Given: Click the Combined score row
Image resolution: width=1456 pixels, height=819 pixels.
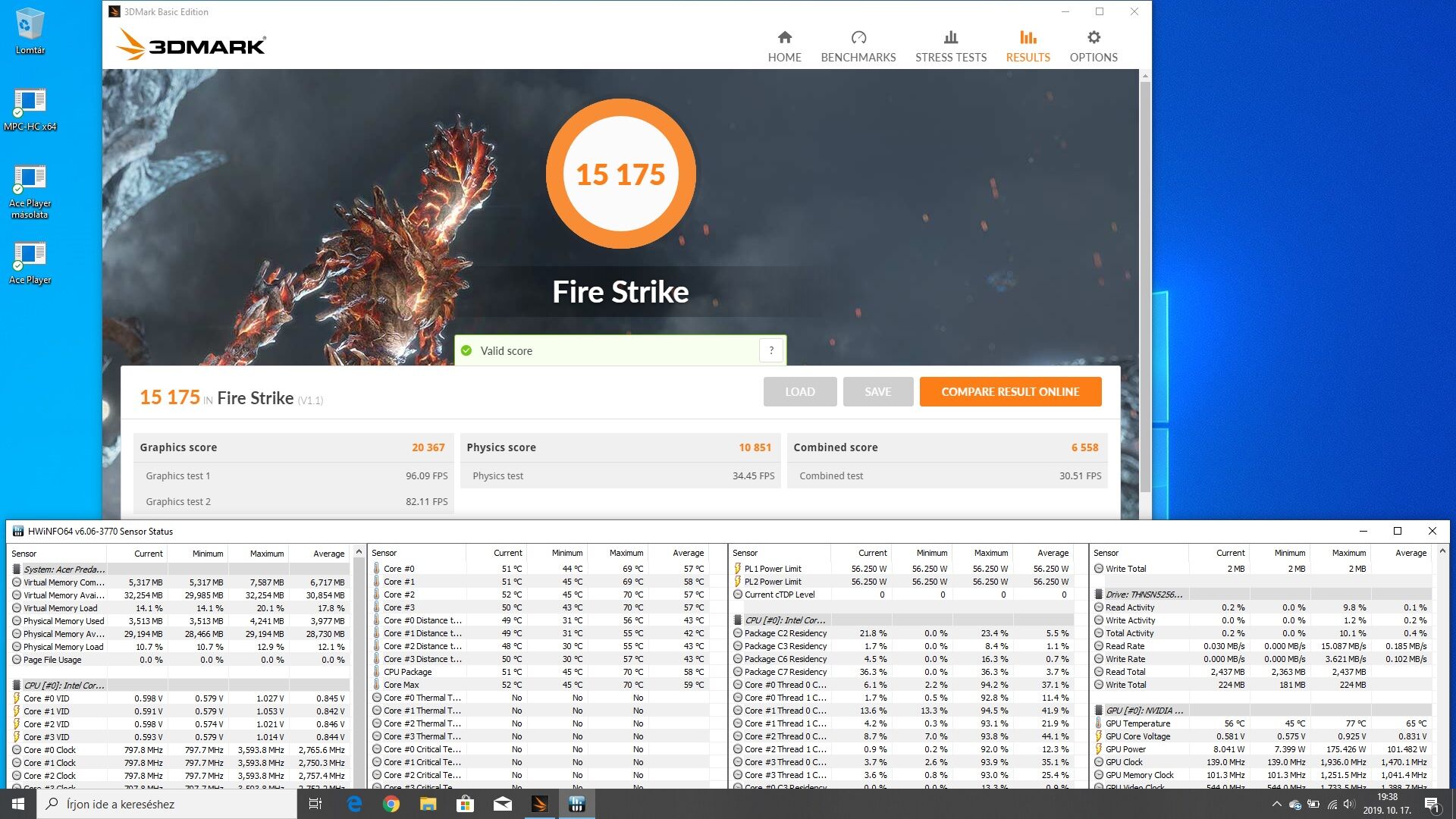Looking at the screenshot, I should (x=946, y=447).
